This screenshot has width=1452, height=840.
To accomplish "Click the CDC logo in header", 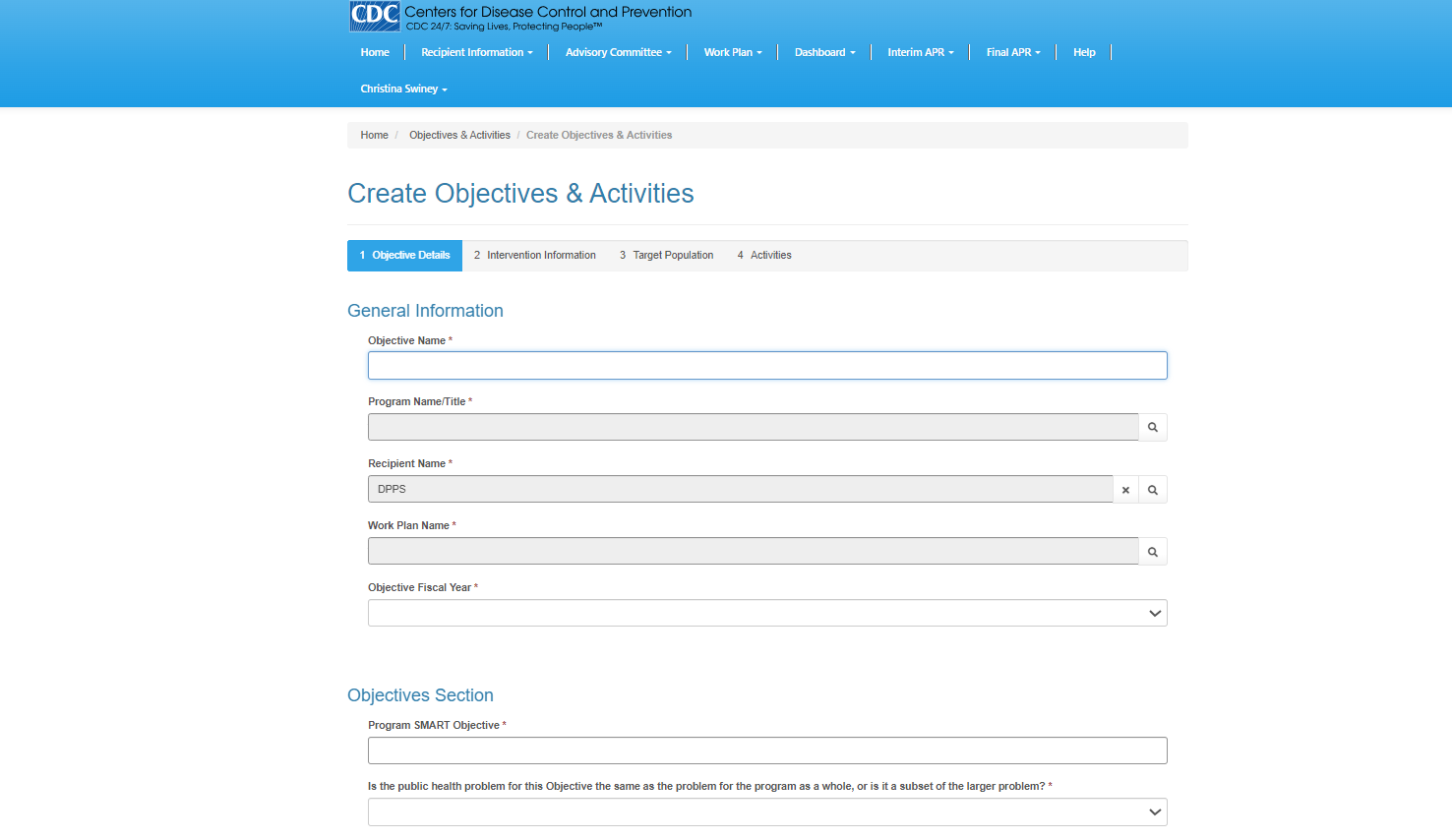I will click(x=375, y=17).
